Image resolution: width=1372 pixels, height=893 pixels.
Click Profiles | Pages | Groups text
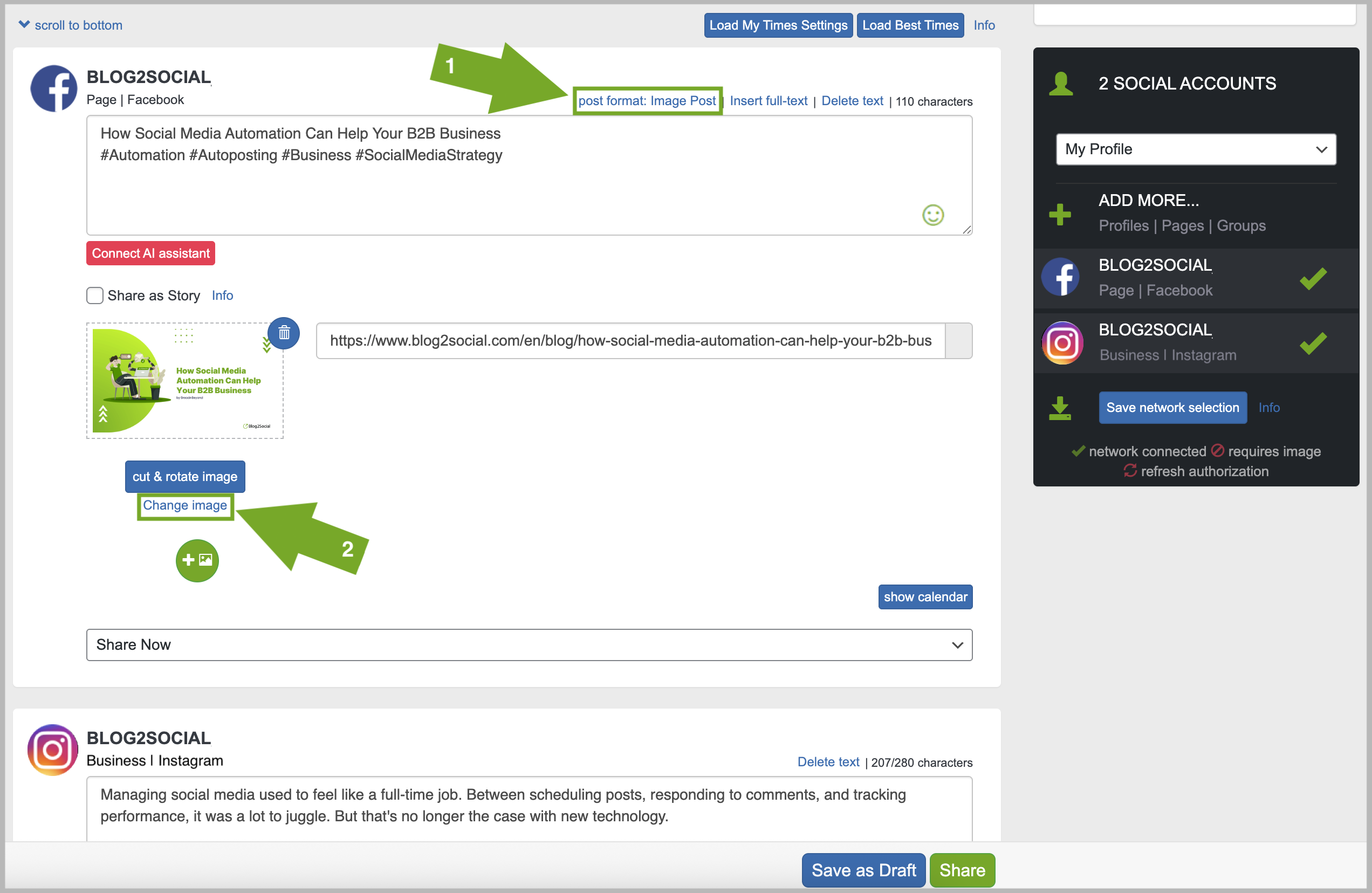point(1182,225)
